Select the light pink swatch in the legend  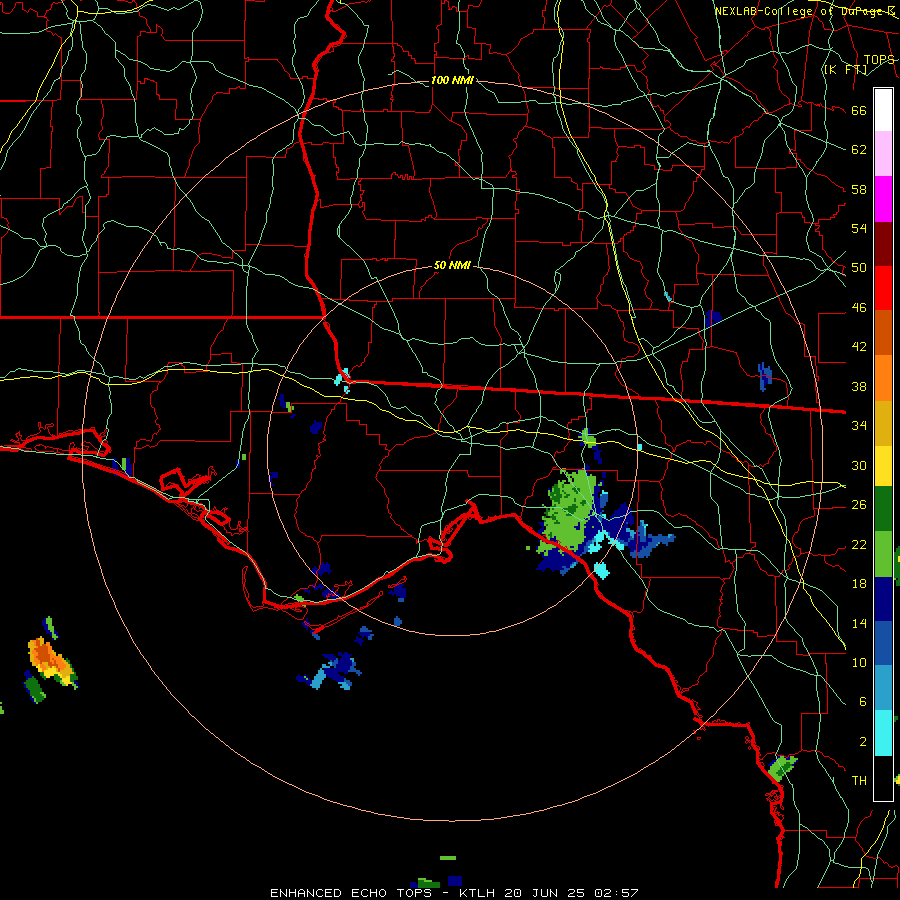pyautogui.click(x=883, y=154)
